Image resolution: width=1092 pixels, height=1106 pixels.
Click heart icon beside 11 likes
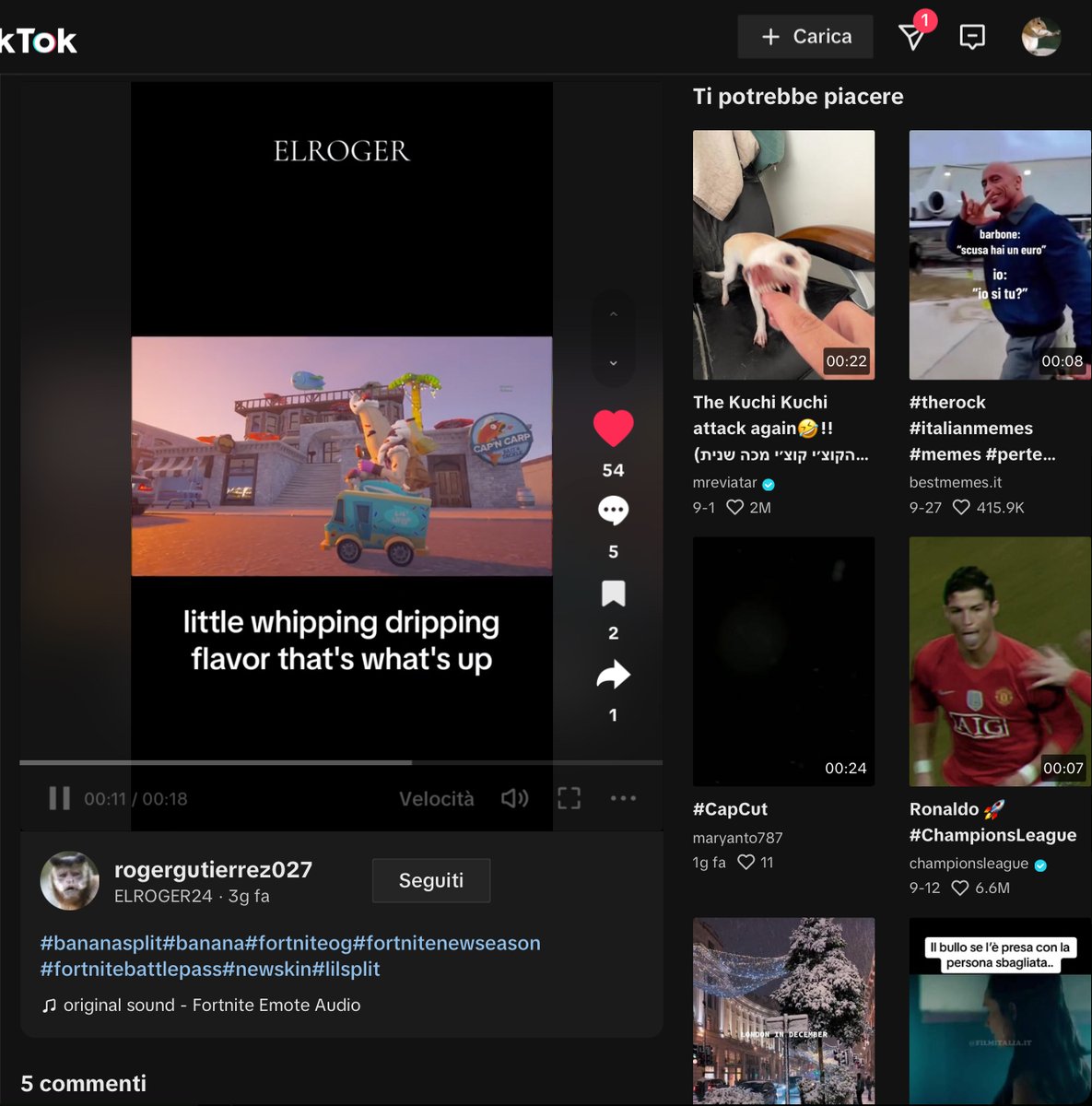(746, 862)
